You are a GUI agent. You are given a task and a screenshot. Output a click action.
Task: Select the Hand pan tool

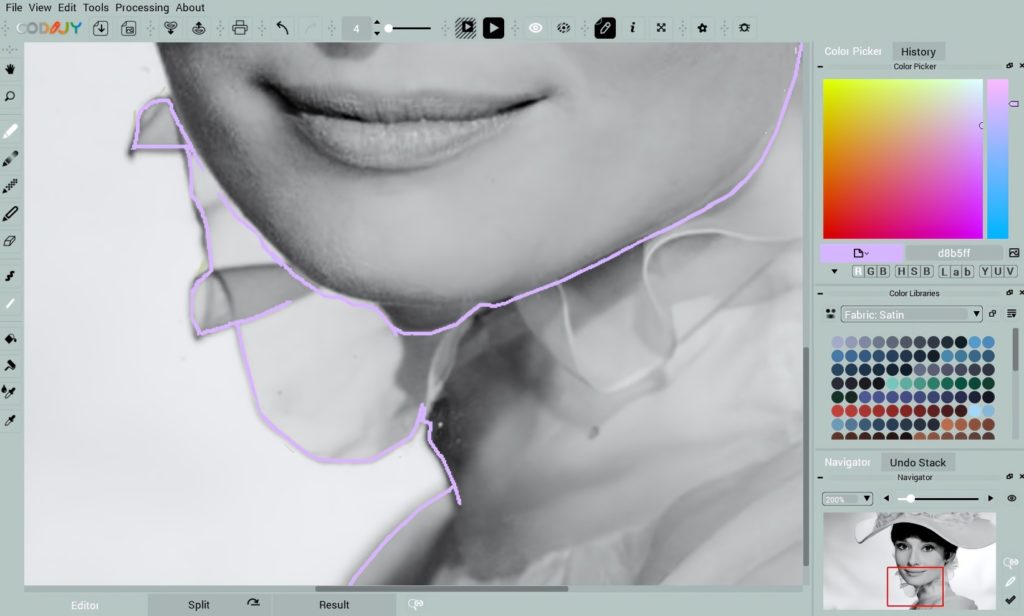(11, 68)
